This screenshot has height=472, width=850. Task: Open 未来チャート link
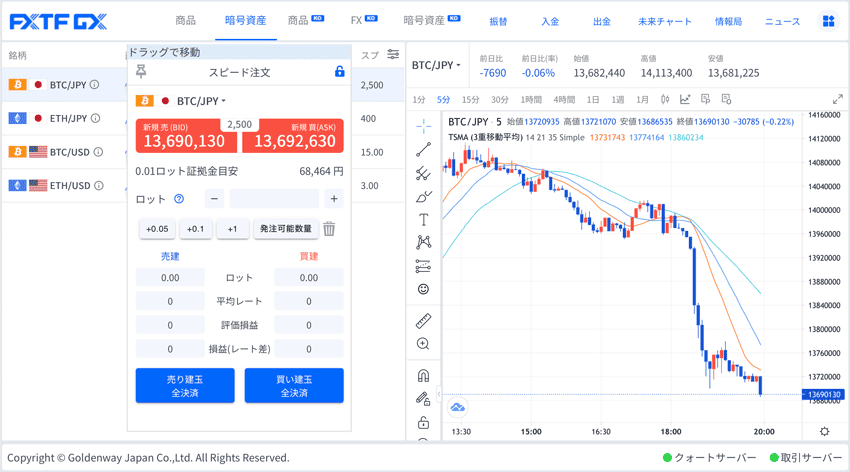[x=665, y=22]
